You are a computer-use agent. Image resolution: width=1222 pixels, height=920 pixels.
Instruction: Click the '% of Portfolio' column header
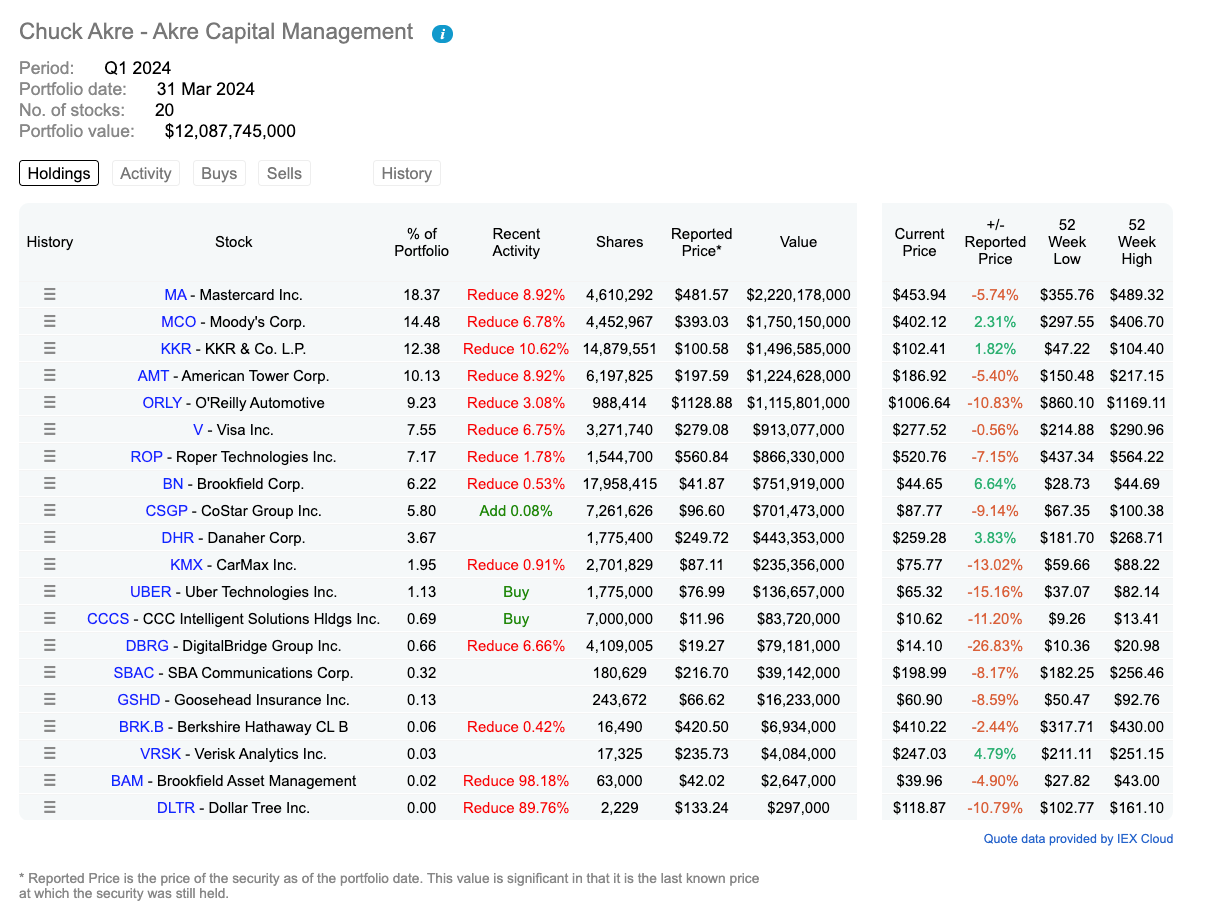pyautogui.click(x=422, y=242)
